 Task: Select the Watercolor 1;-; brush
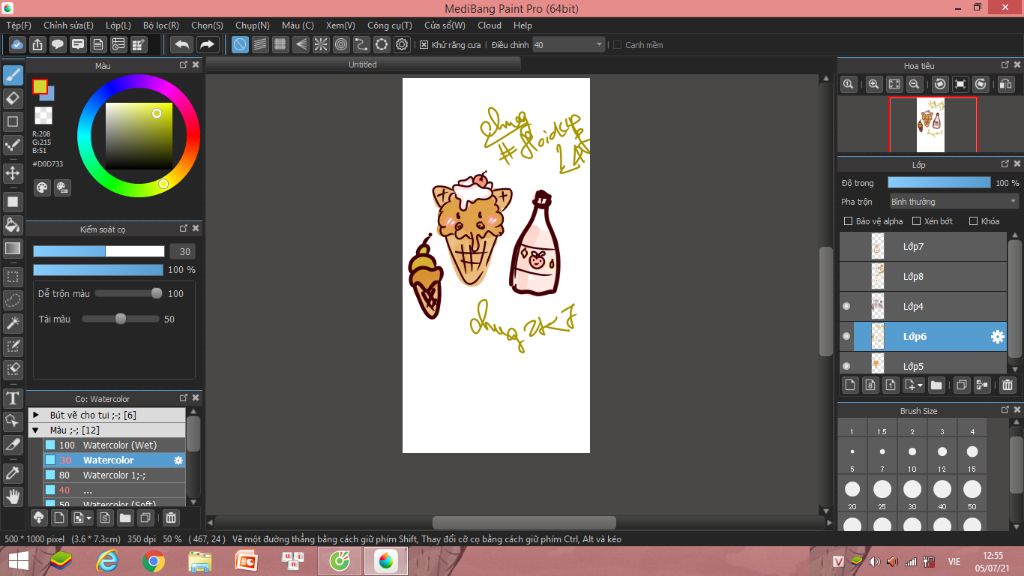tap(114, 475)
